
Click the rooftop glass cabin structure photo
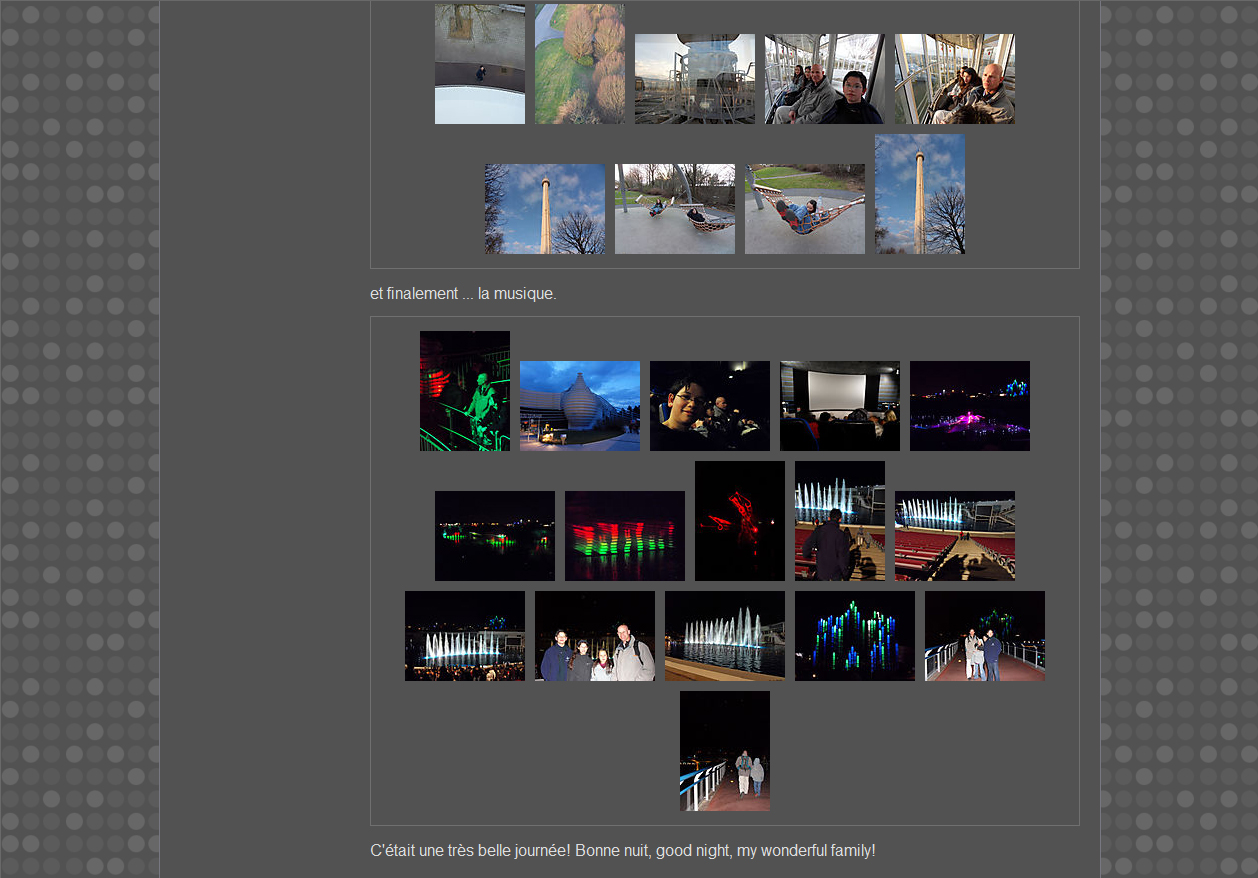(x=694, y=79)
